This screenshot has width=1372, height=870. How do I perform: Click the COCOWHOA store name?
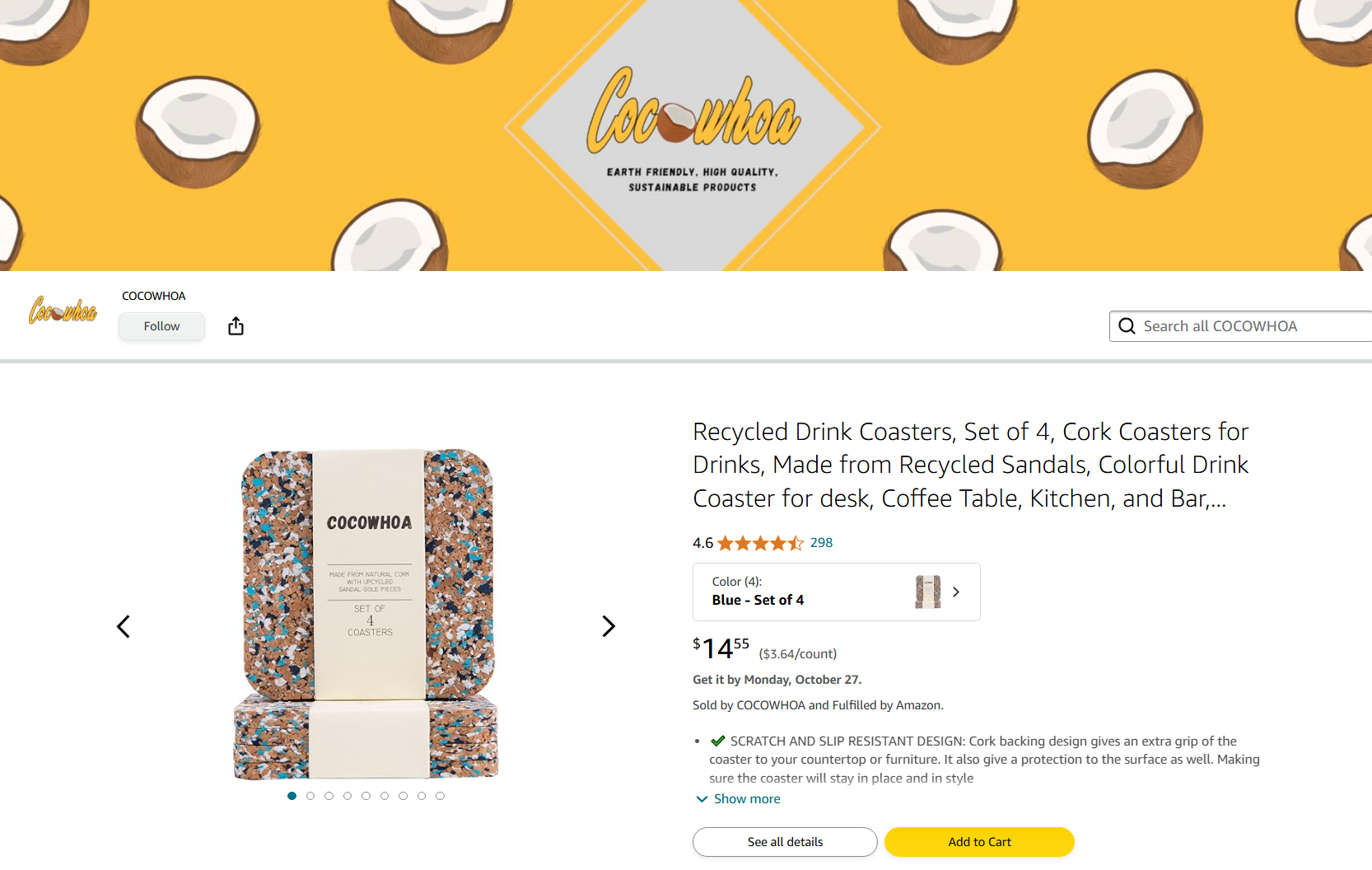154,296
